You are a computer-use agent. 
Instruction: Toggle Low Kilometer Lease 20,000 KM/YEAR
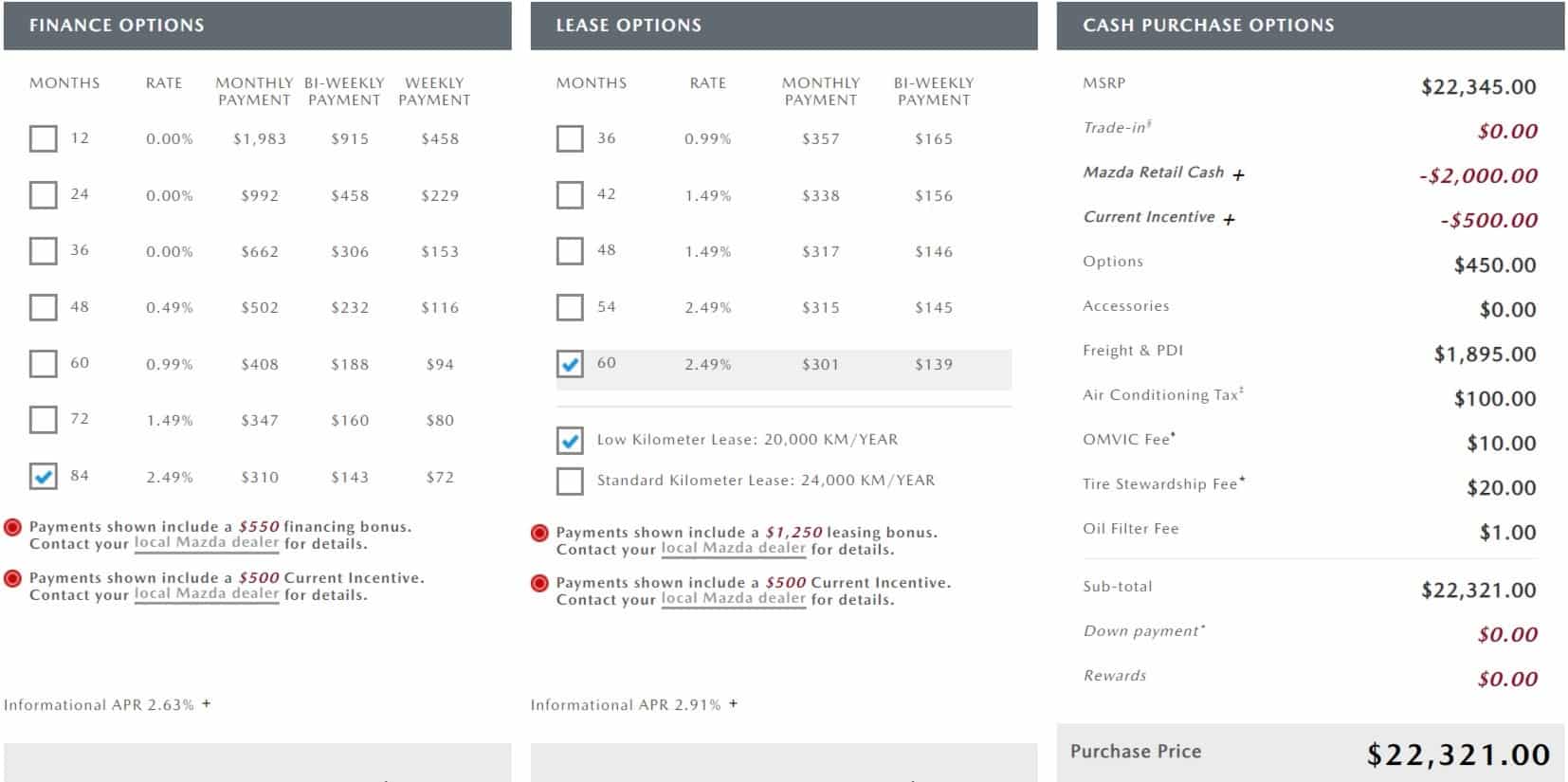(570, 440)
